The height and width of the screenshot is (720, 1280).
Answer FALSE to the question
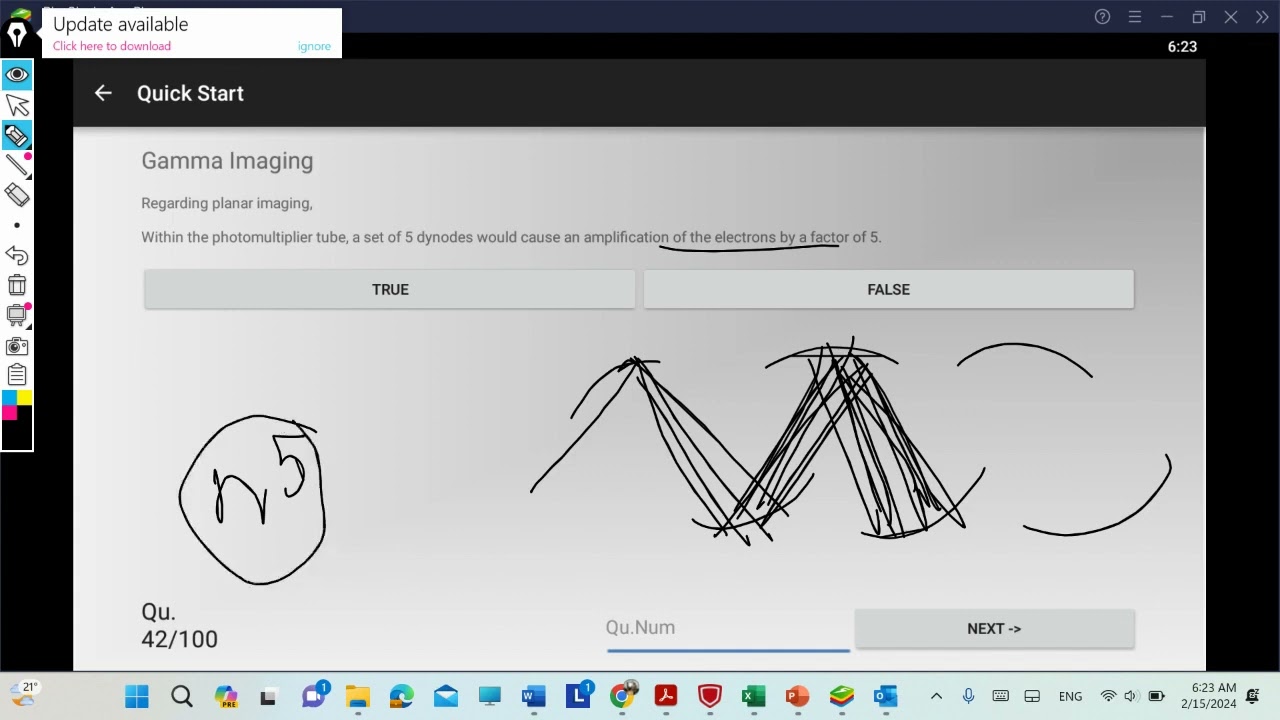[x=889, y=289]
